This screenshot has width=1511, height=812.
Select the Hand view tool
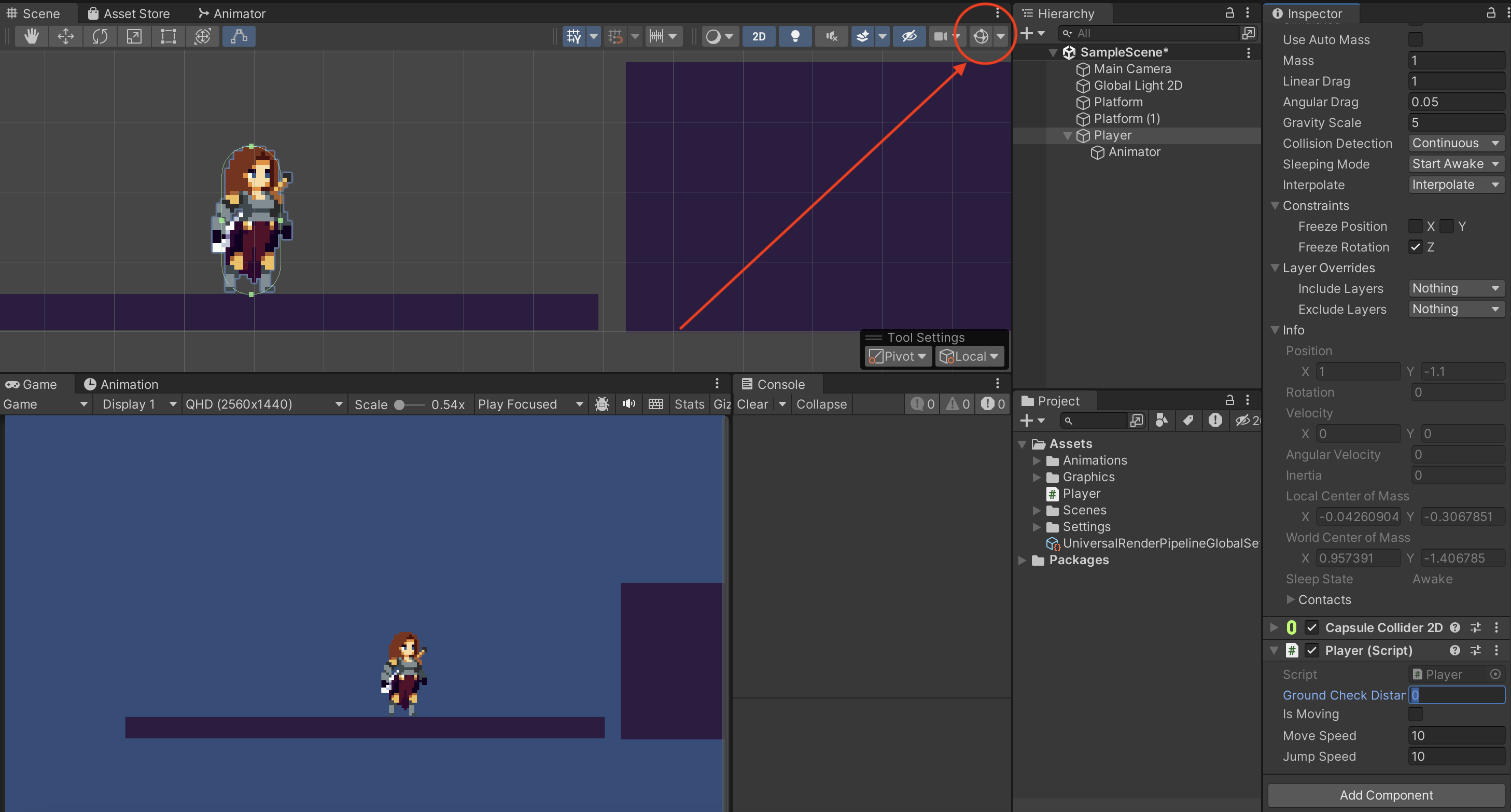[x=31, y=36]
